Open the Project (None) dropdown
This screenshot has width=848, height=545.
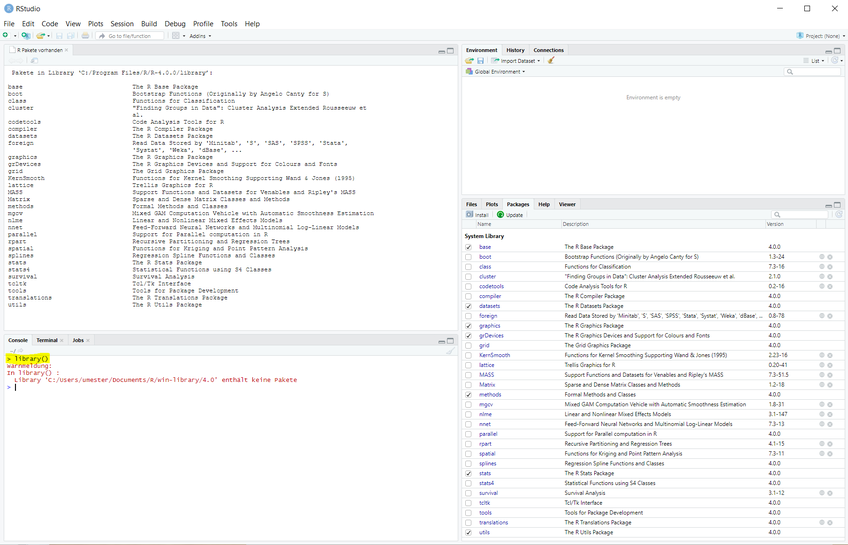coord(820,36)
